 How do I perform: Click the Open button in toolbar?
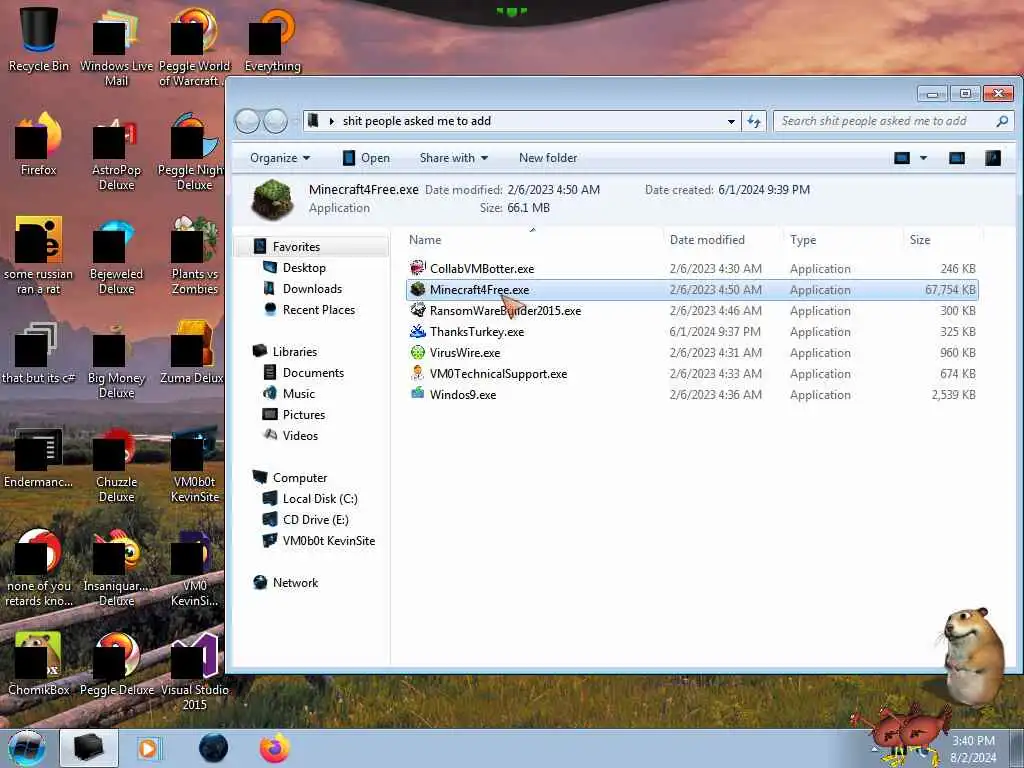(x=366, y=158)
